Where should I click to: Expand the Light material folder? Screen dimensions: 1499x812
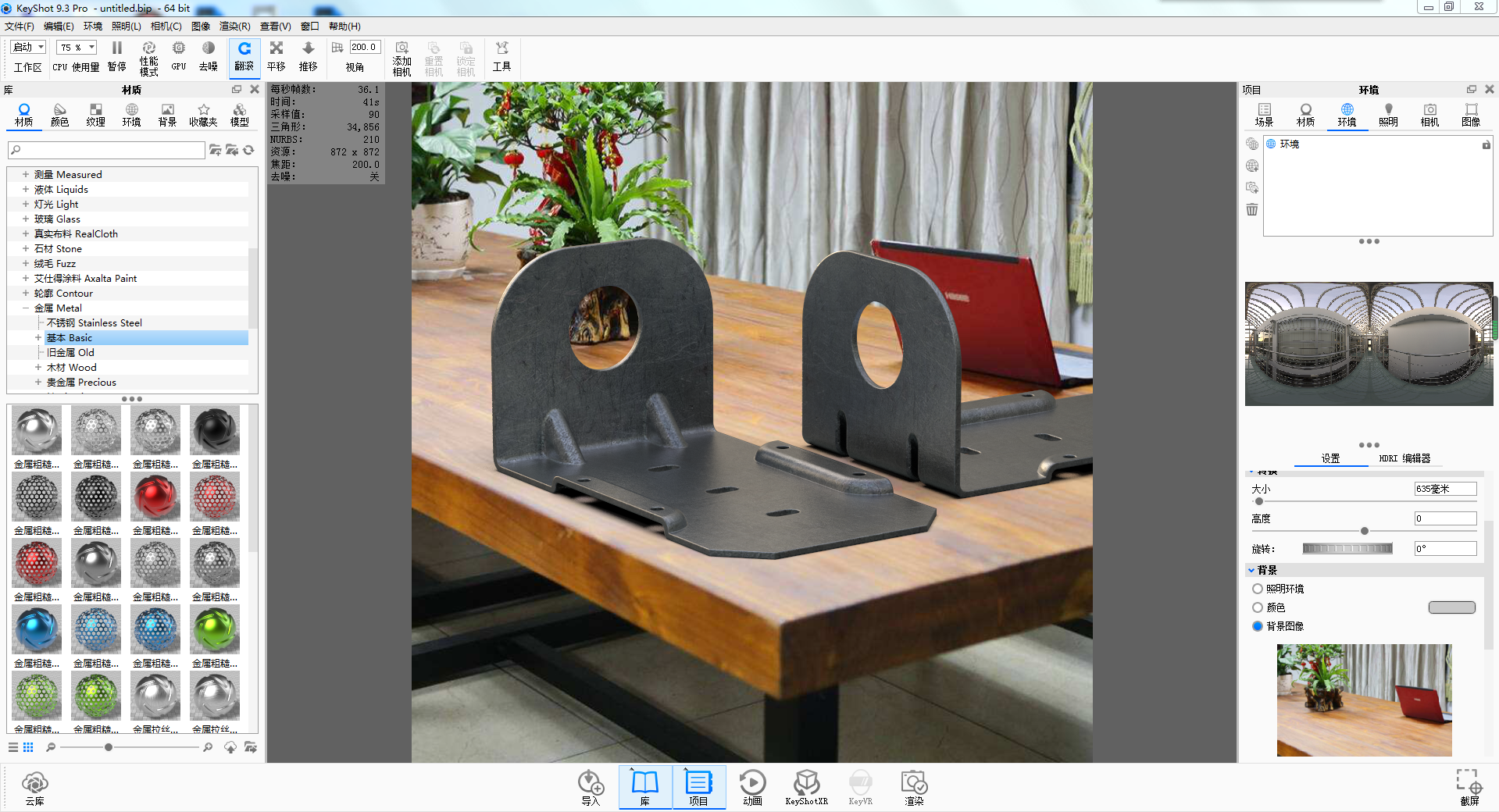pyautogui.click(x=26, y=204)
